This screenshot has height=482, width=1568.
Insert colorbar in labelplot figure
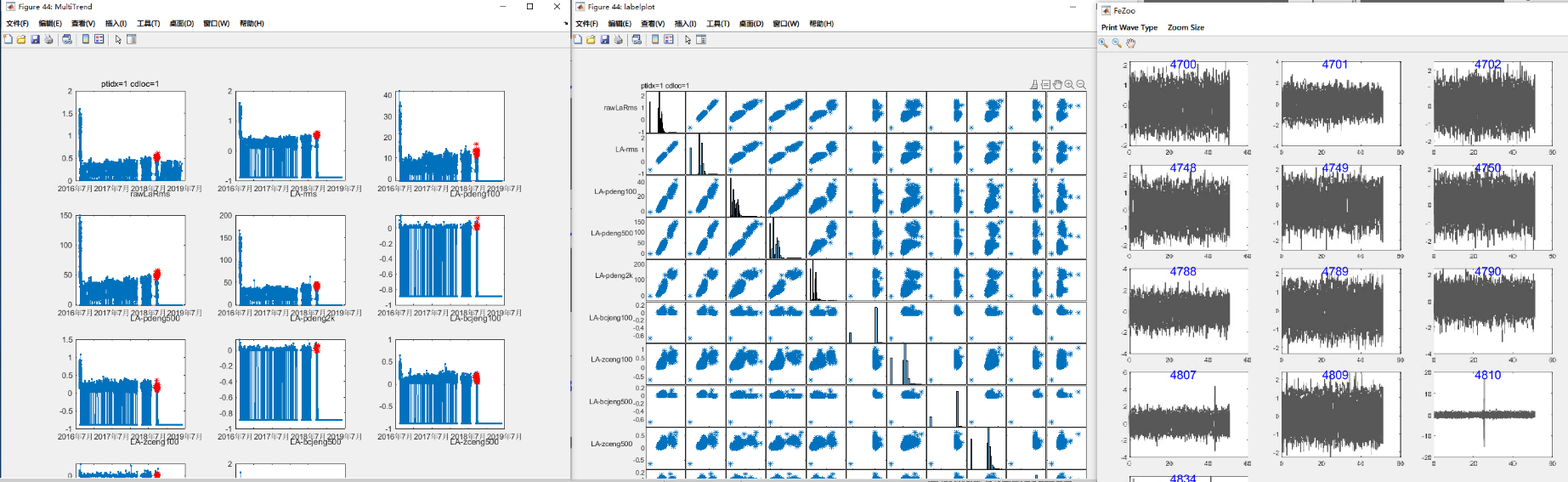pyautogui.click(x=655, y=39)
